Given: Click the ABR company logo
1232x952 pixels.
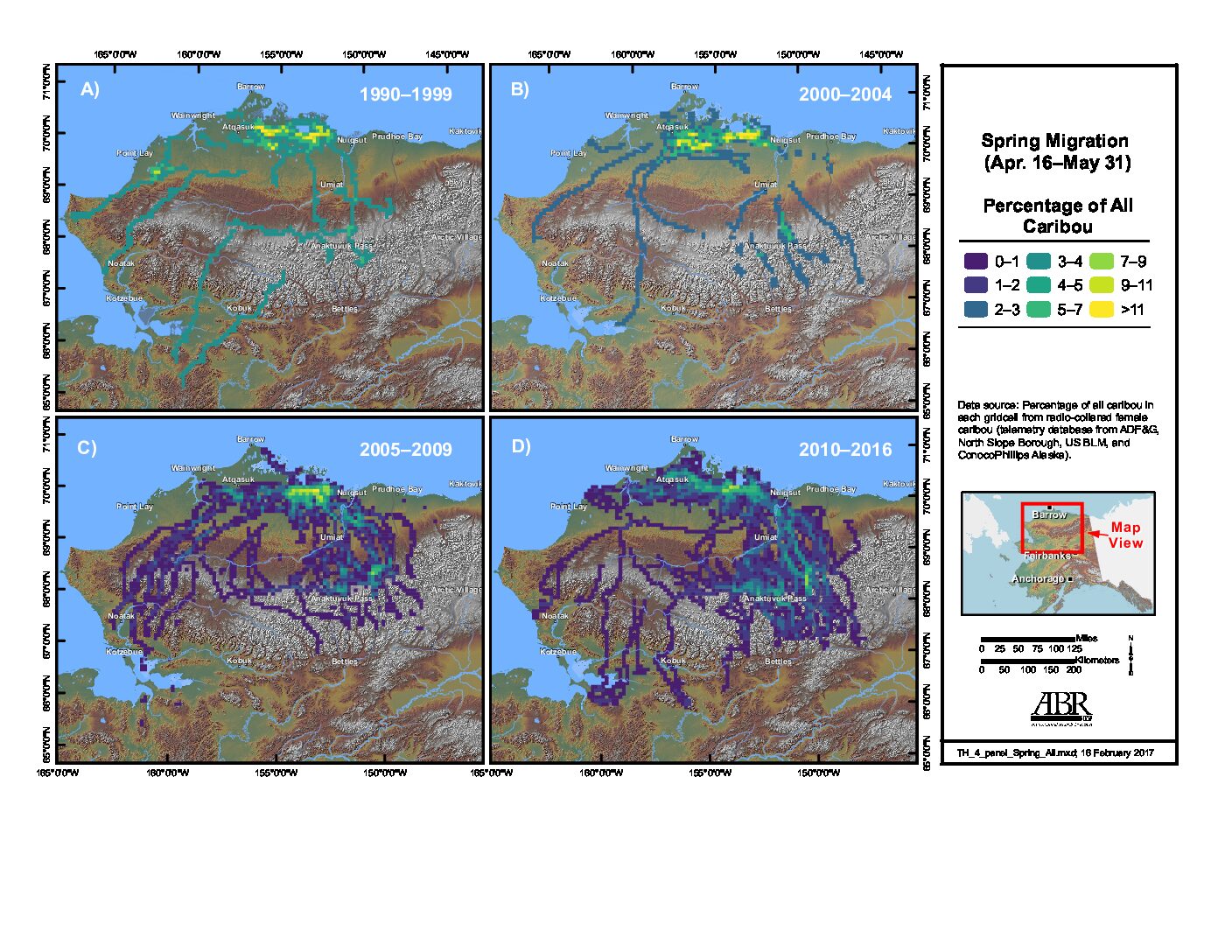Looking at the screenshot, I should tap(1061, 707).
